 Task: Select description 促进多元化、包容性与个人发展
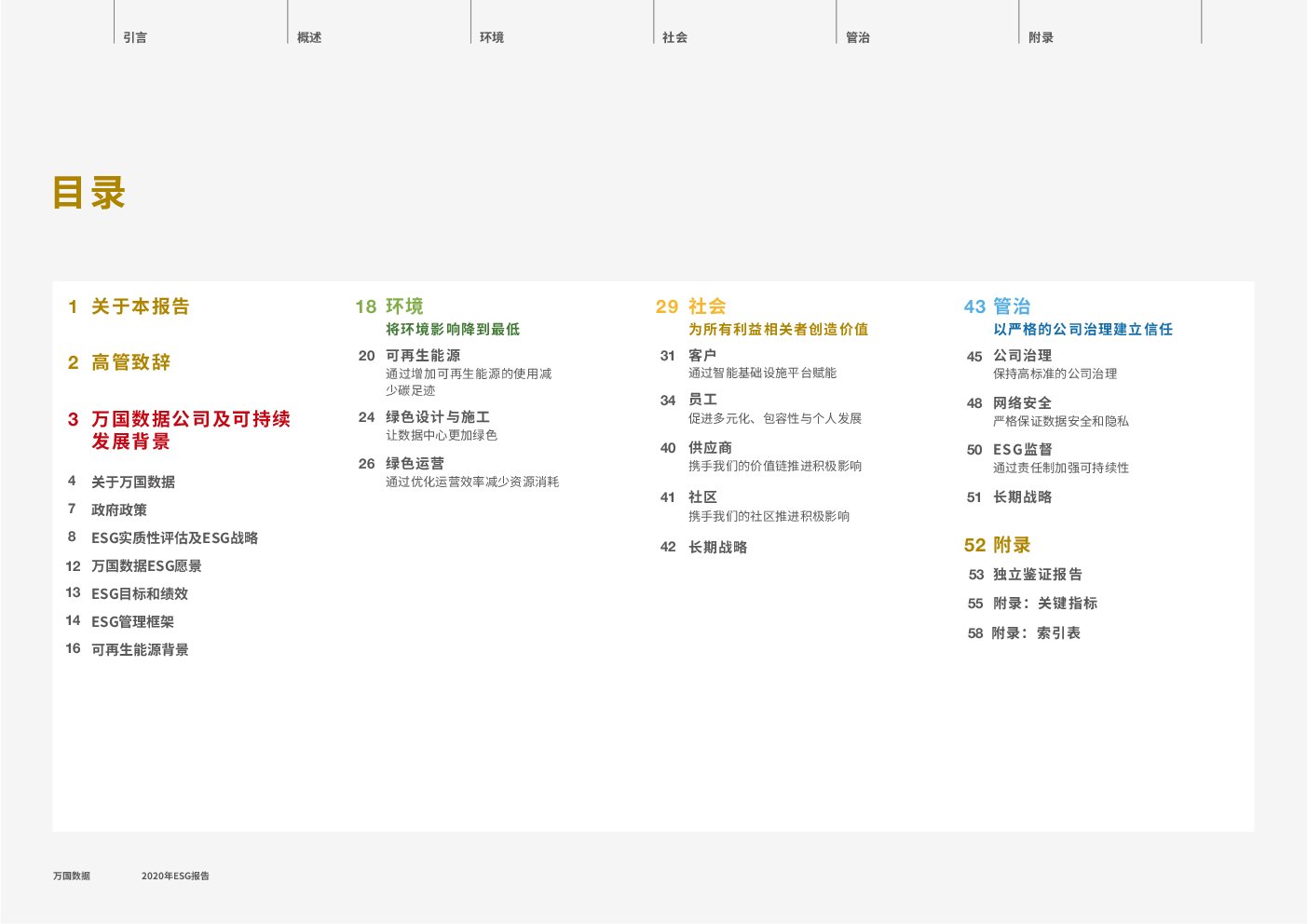pos(775,418)
